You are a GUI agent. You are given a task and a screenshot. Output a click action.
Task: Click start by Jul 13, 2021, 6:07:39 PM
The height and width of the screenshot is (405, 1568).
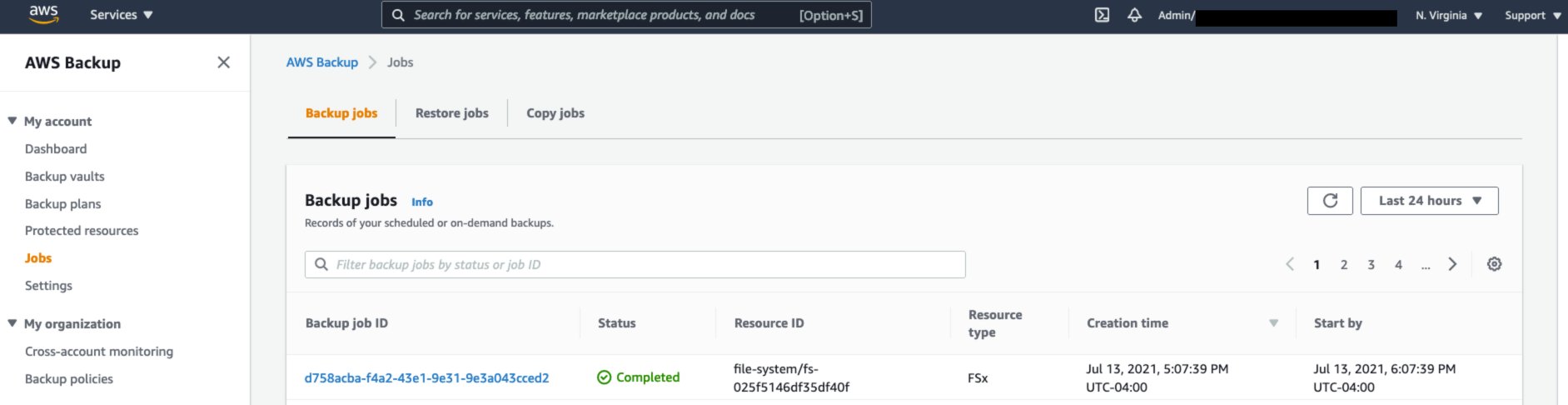[x=1385, y=378]
